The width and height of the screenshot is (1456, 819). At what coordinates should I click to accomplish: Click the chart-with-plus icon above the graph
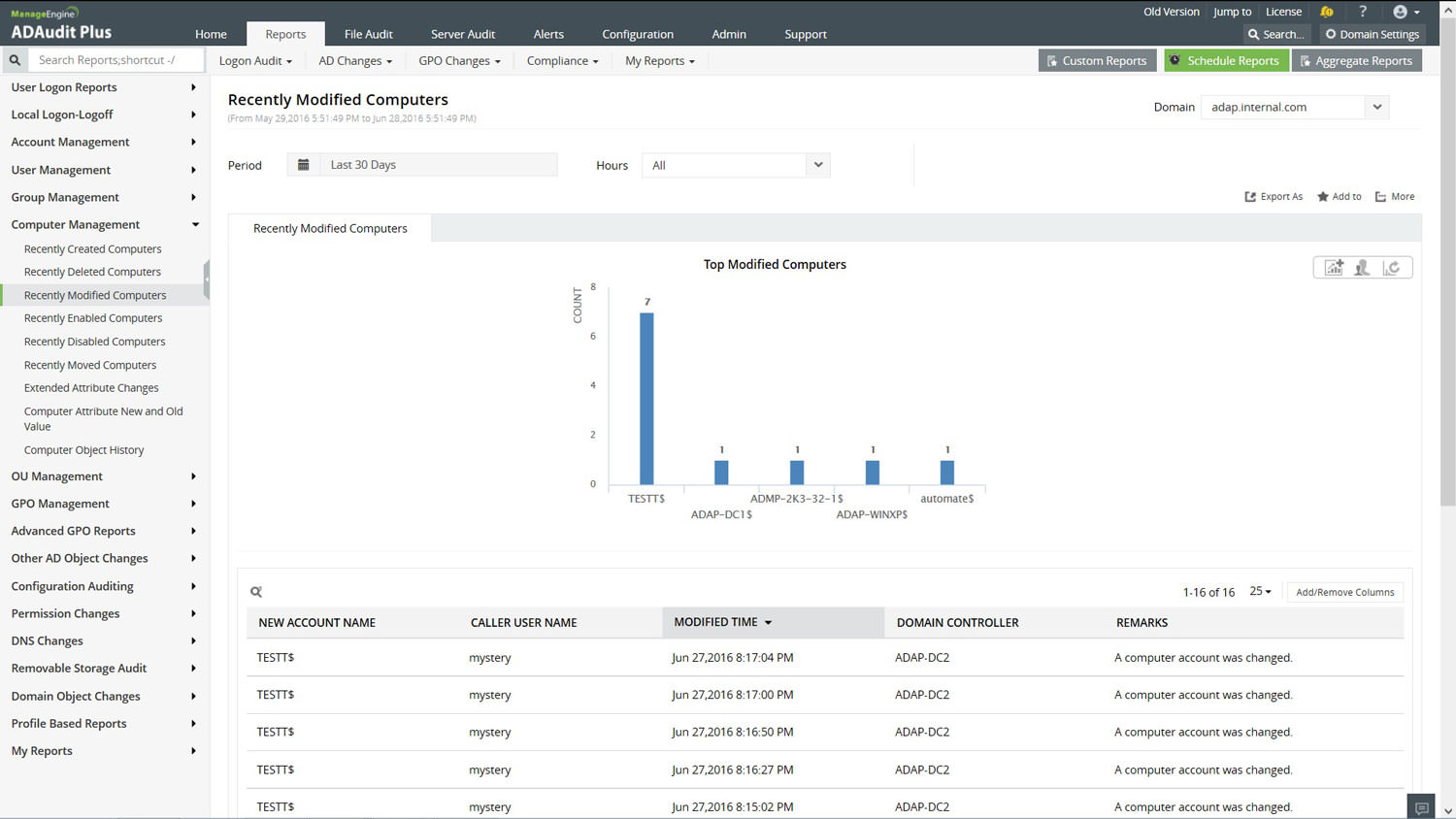tap(1334, 268)
